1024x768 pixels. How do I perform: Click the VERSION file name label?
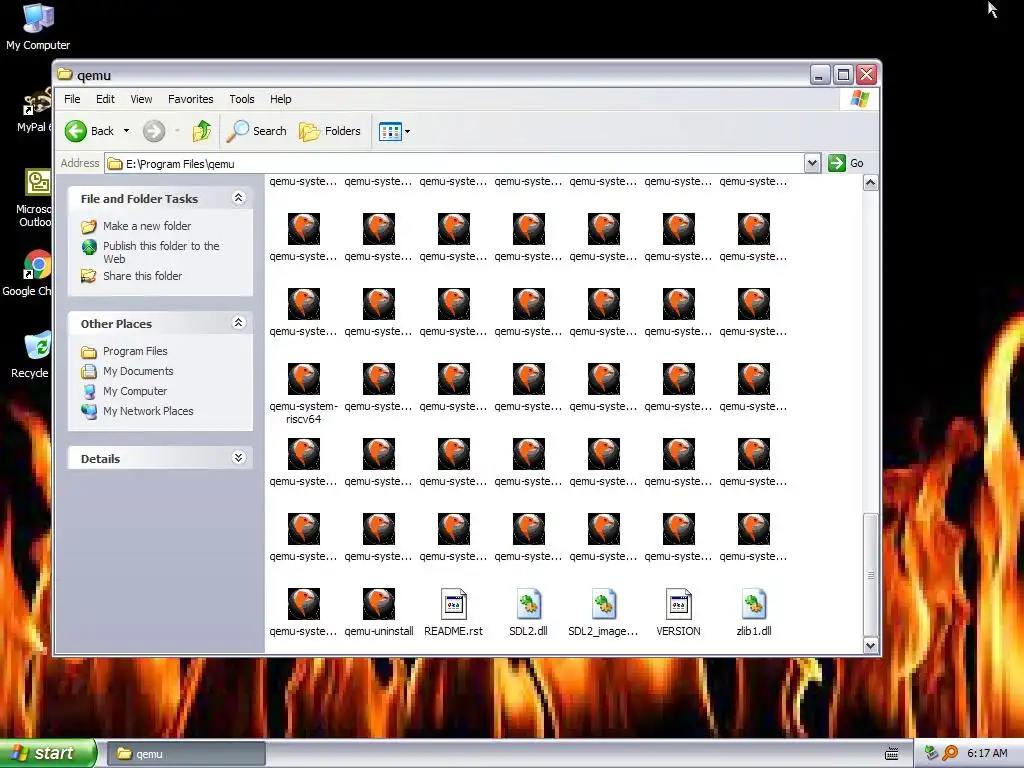pos(679,632)
